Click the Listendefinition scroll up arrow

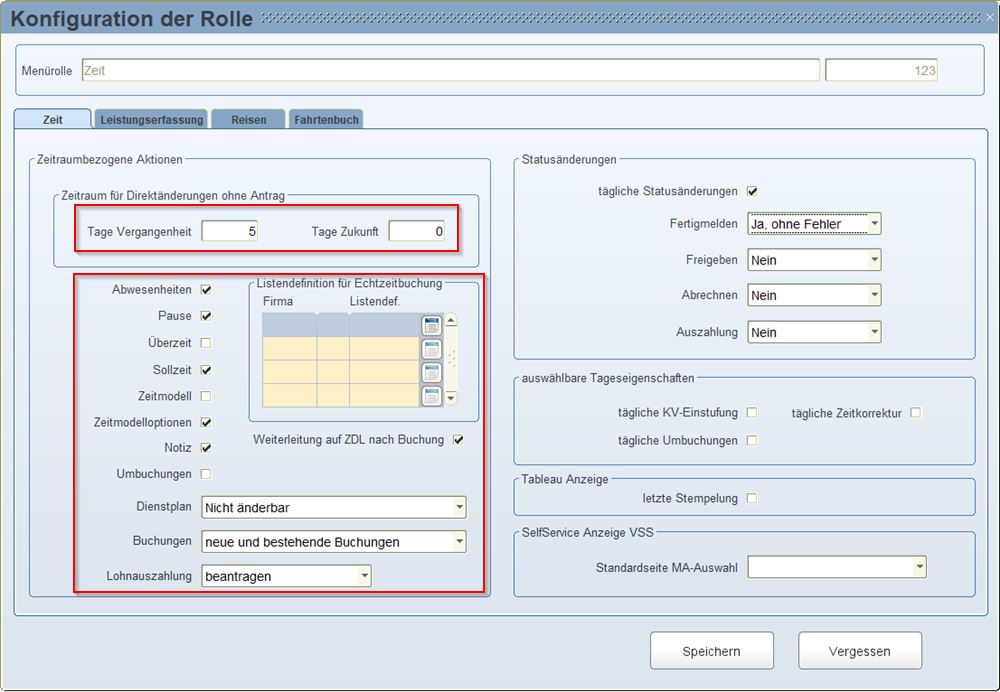pyautogui.click(x=451, y=322)
